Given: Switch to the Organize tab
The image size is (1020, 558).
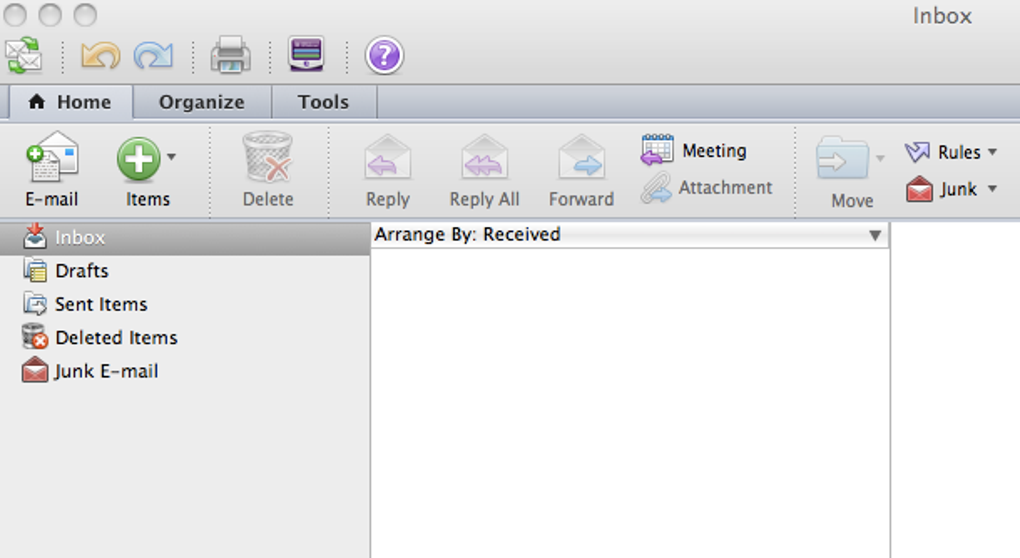Looking at the screenshot, I should click(x=202, y=102).
